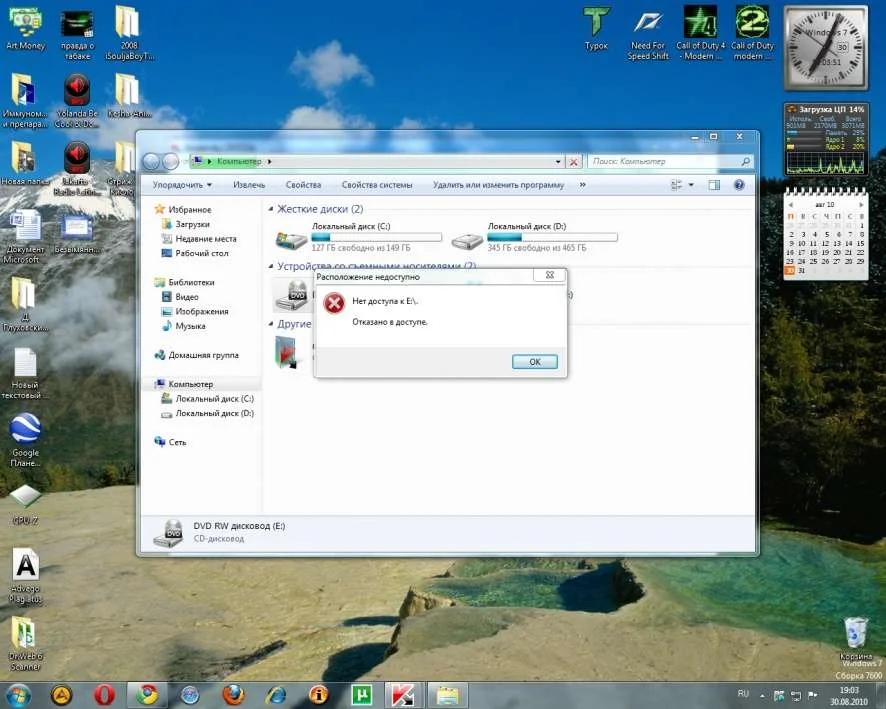
Task: Expand the toolbar overflow chevron
Action: (x=582, y=185)
